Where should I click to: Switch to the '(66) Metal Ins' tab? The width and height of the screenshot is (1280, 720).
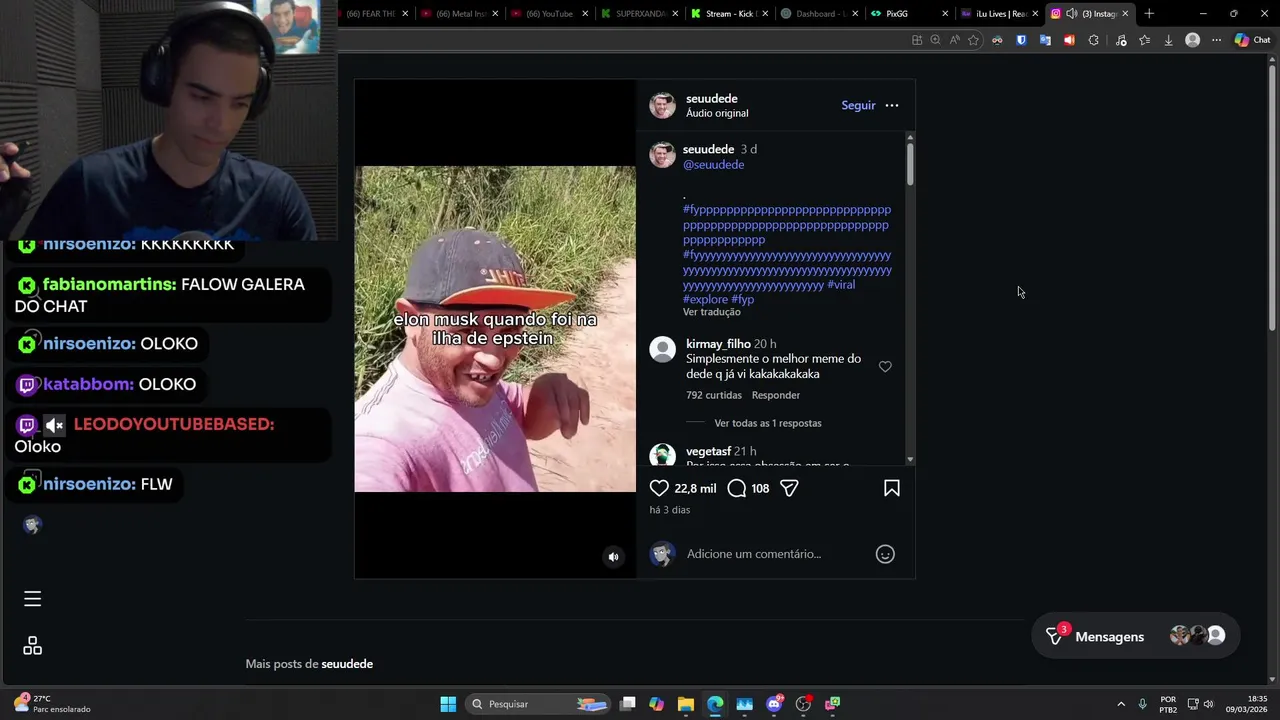pyautogui.click(x=460, y=13)
